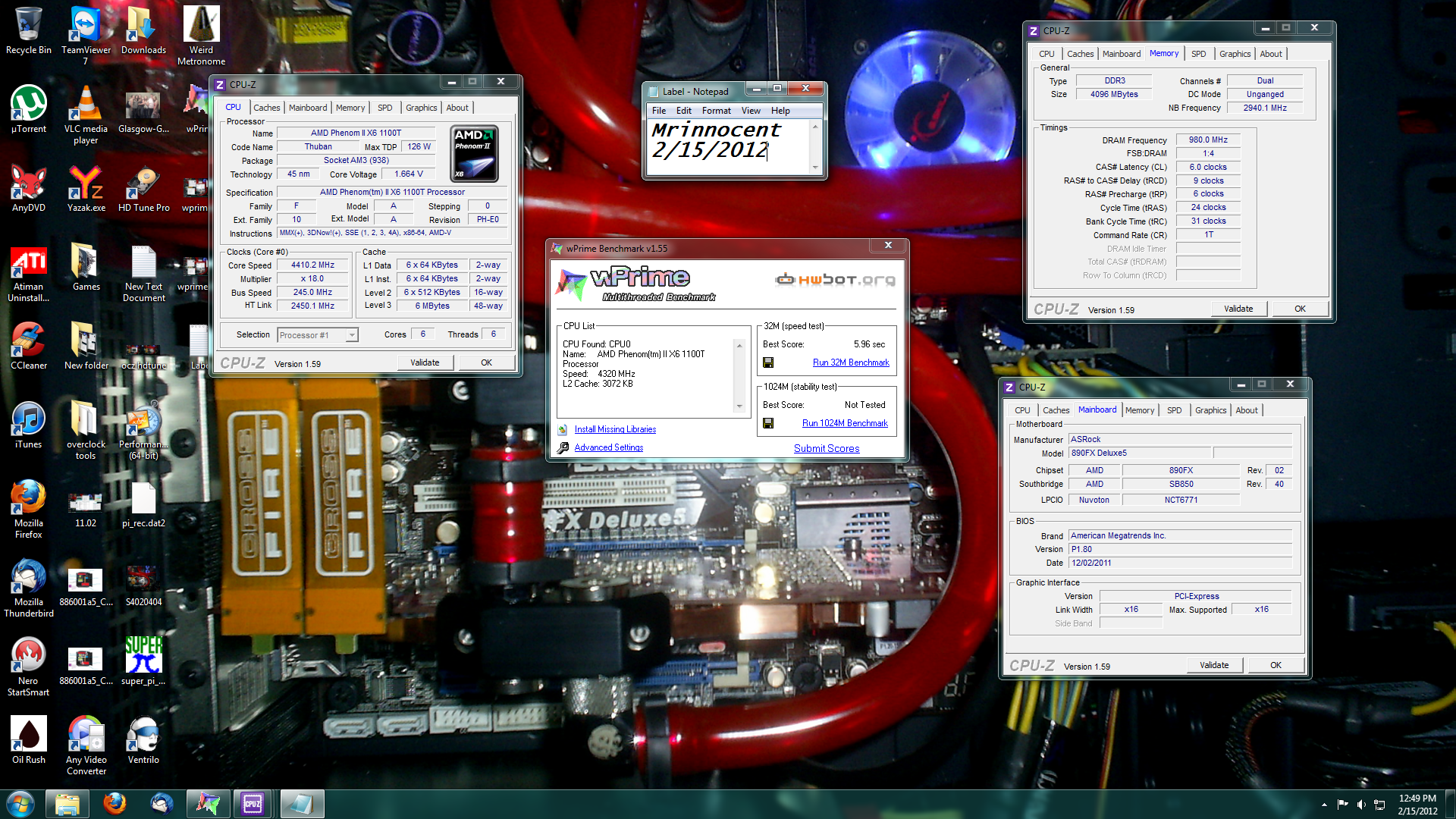This screenshot has height=819, width=1456.
Task: Click Core Speed value 4410.2 MHz
Action: [x=312, y=265]
